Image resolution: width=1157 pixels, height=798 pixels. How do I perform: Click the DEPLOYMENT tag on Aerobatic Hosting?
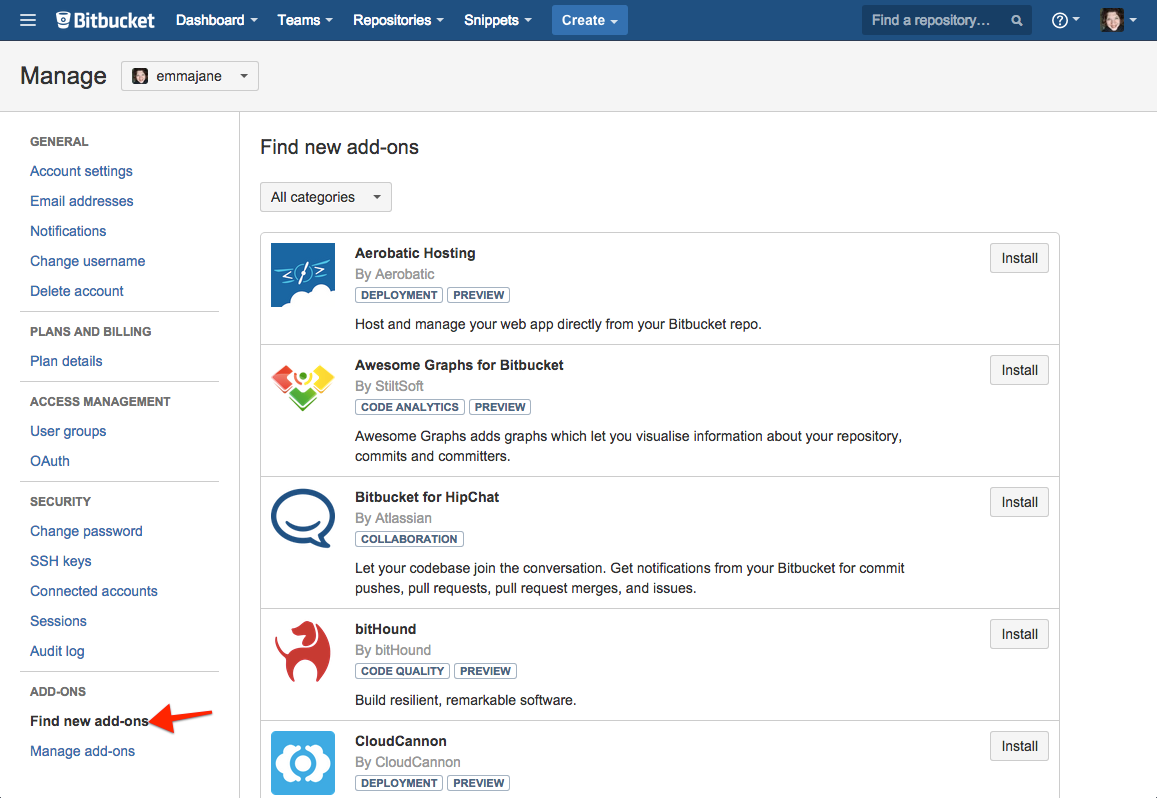click(398, 294)
